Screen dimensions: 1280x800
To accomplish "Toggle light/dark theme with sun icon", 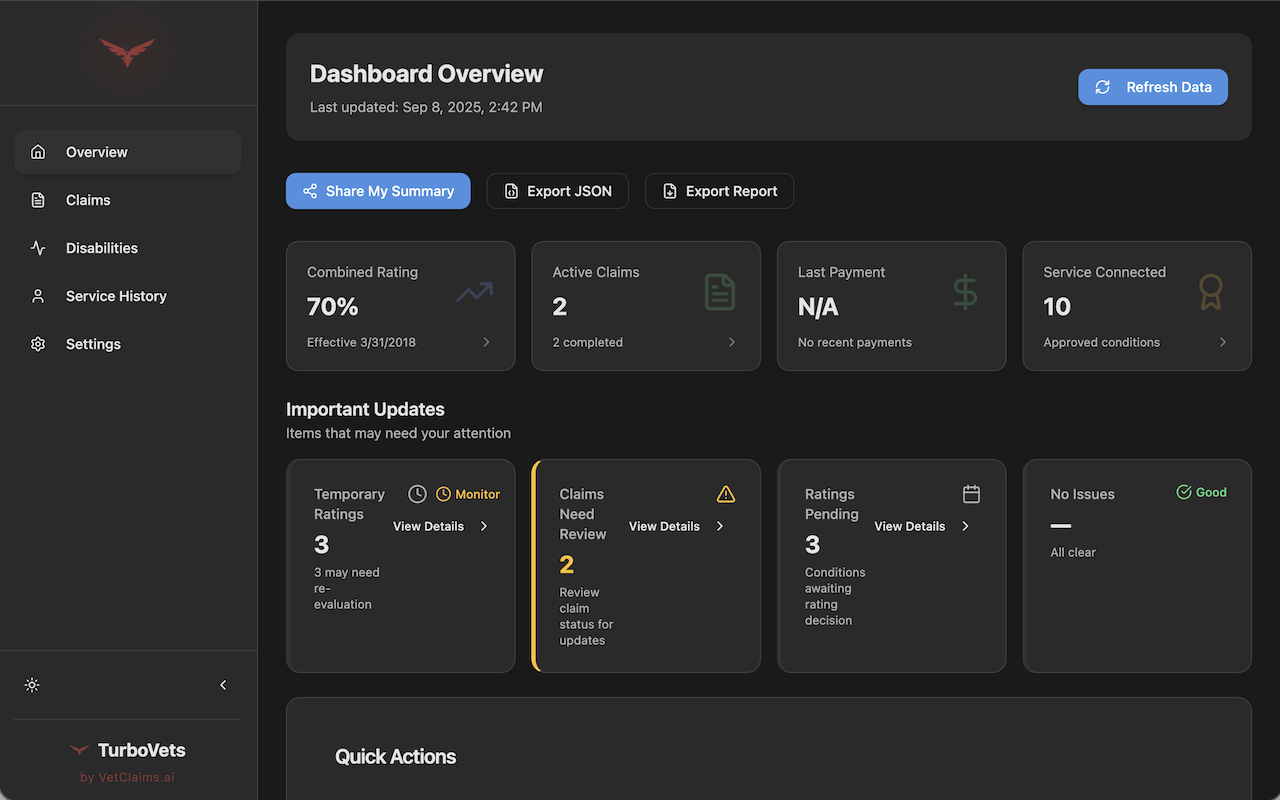I will point(32,685).
